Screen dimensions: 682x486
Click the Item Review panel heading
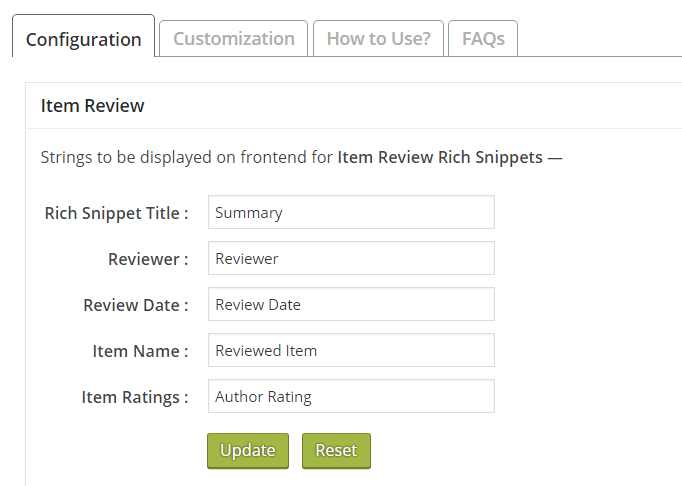pyautogui.click(x=93, y=106)
